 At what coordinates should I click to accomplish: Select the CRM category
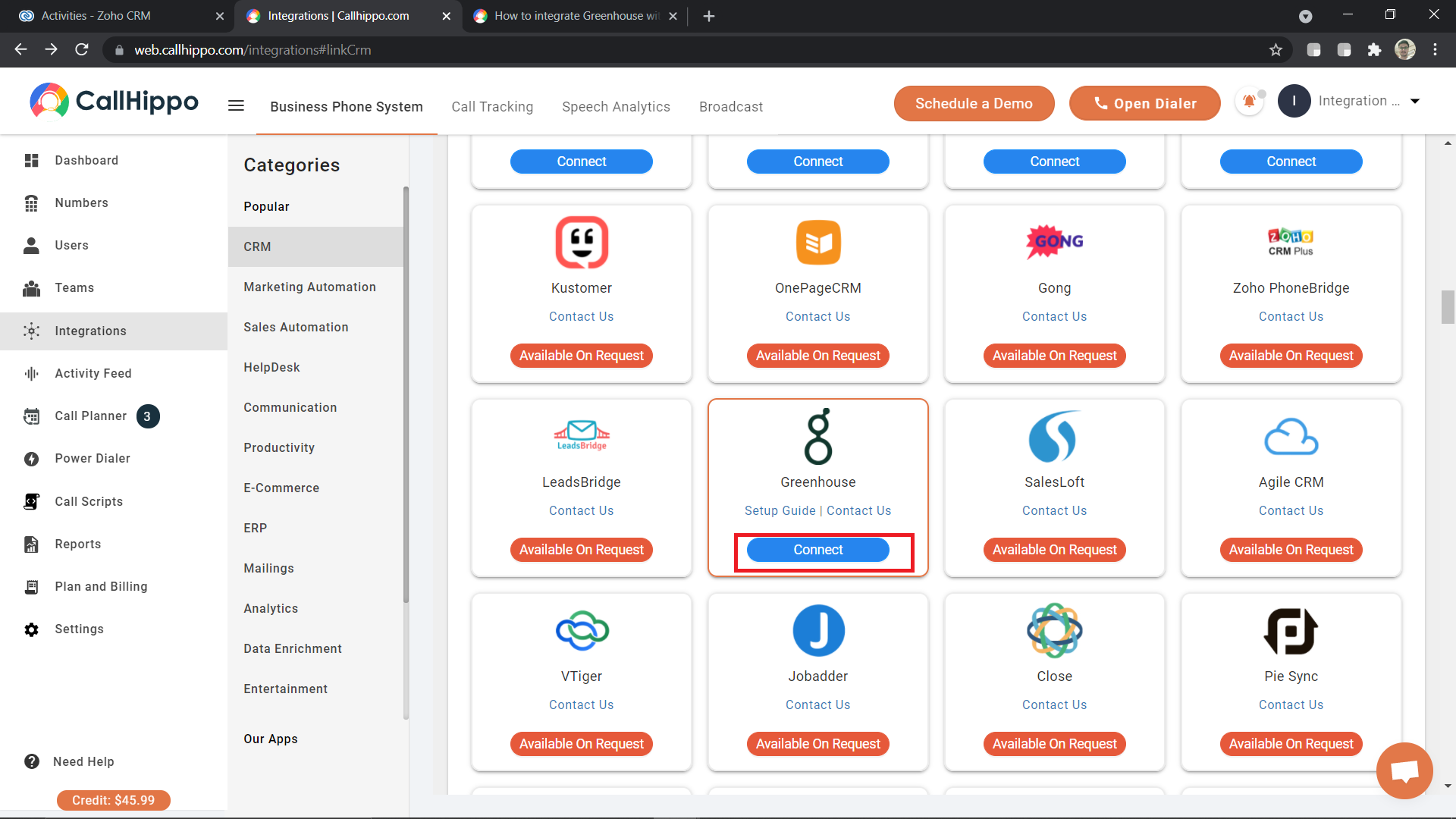coord(315,246)
